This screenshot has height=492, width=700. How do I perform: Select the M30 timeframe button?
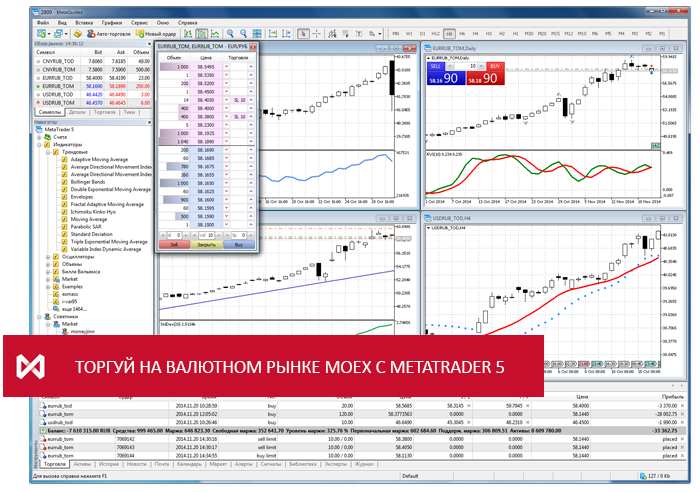point(529,34)
